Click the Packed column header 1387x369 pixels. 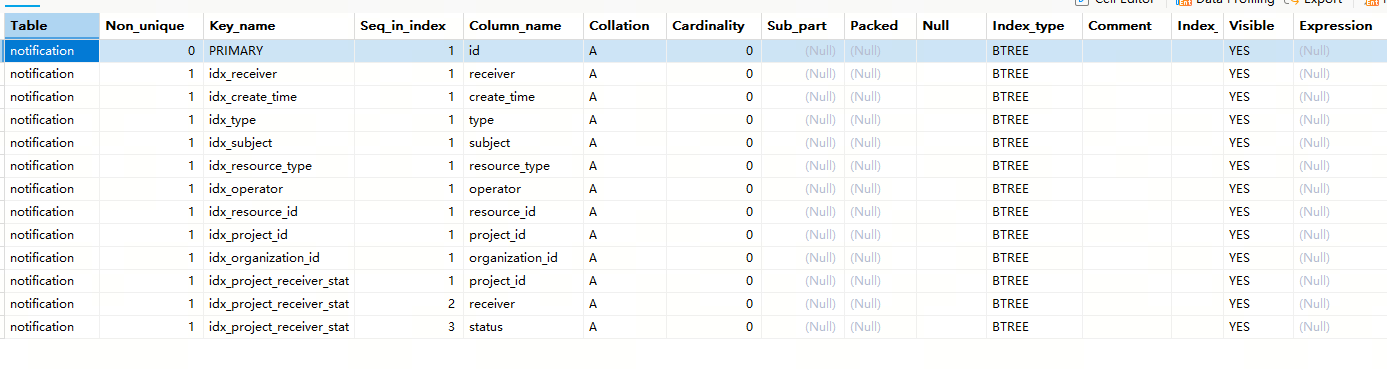[x=880, y=26]
